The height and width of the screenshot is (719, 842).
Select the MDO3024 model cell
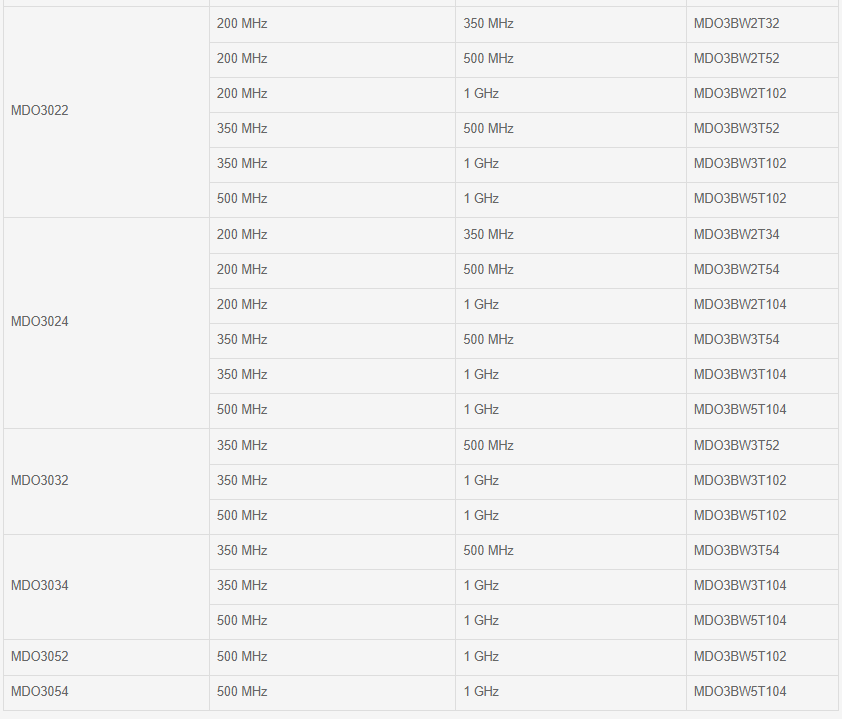point(40,322)
